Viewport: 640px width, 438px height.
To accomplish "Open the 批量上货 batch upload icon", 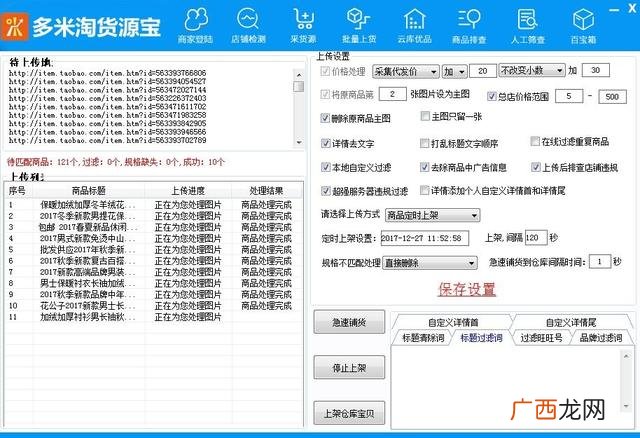I will point(358,25).
